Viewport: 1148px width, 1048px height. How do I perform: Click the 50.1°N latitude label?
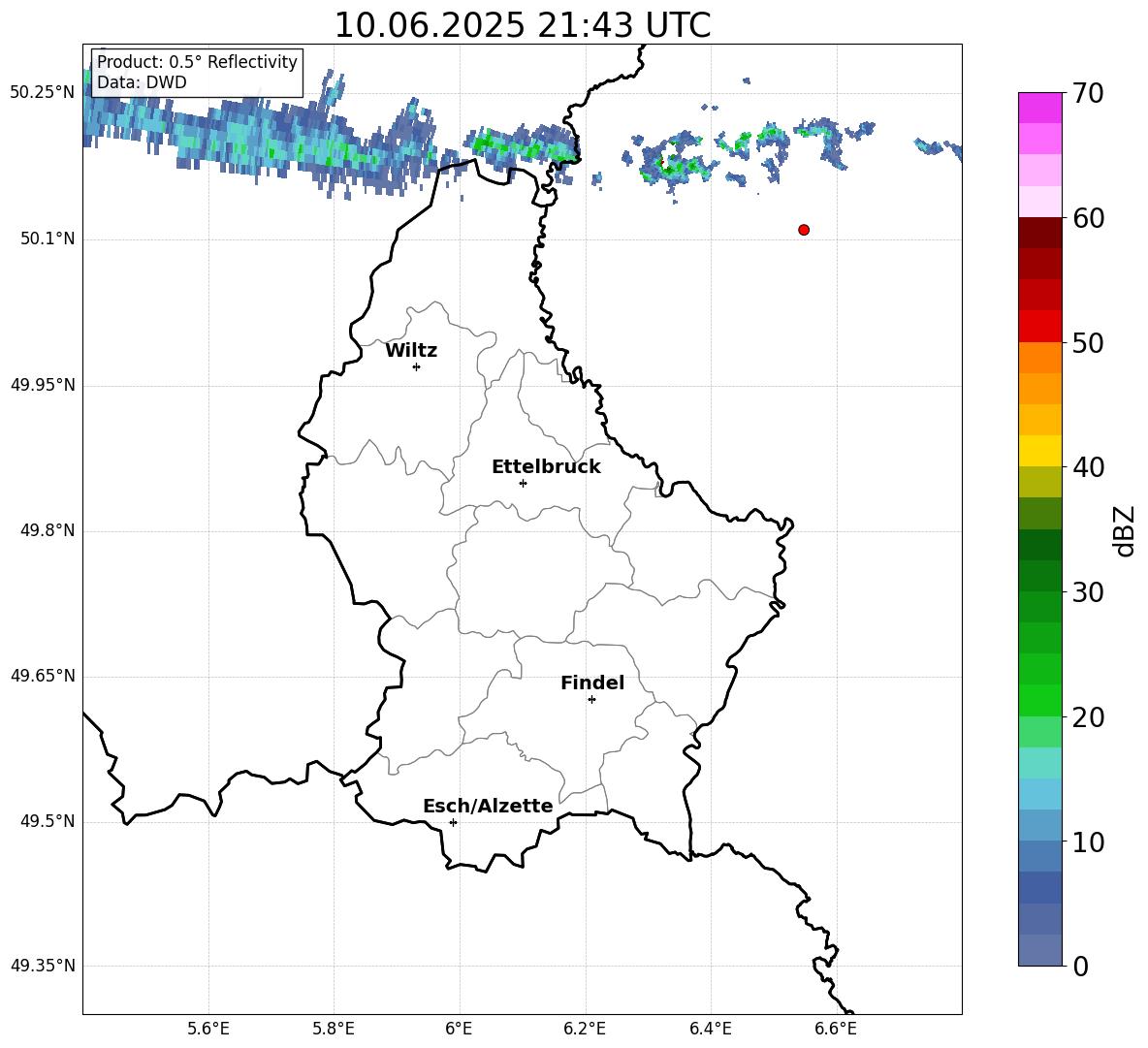pyautogui.click(x=48, y=239)
